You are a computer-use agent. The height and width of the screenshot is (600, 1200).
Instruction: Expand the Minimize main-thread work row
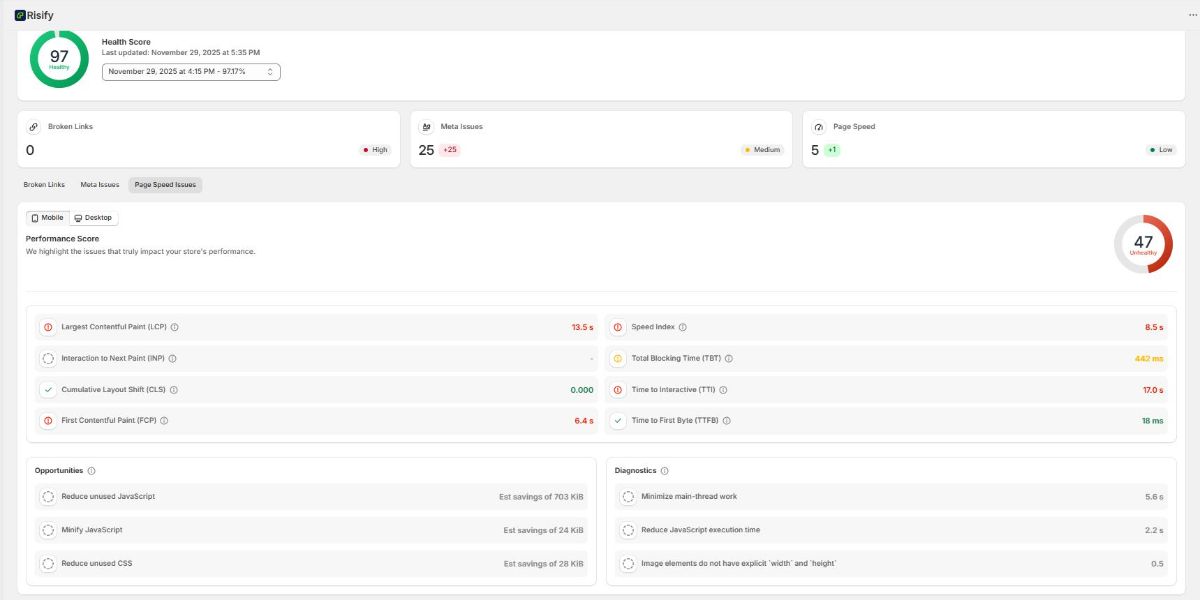[x=890, y=497]
